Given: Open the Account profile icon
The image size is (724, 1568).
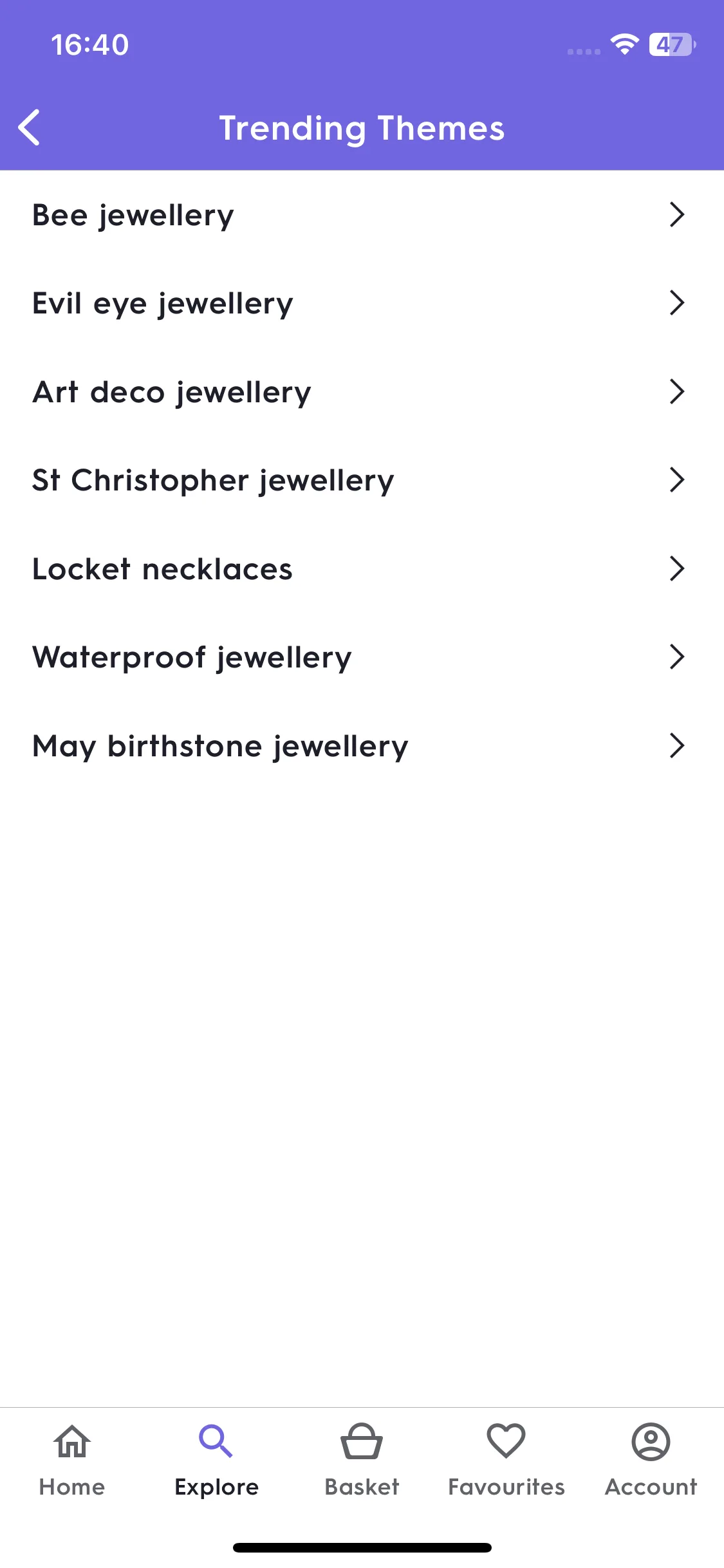Looking at the screenshot, I should (651, 1441).
